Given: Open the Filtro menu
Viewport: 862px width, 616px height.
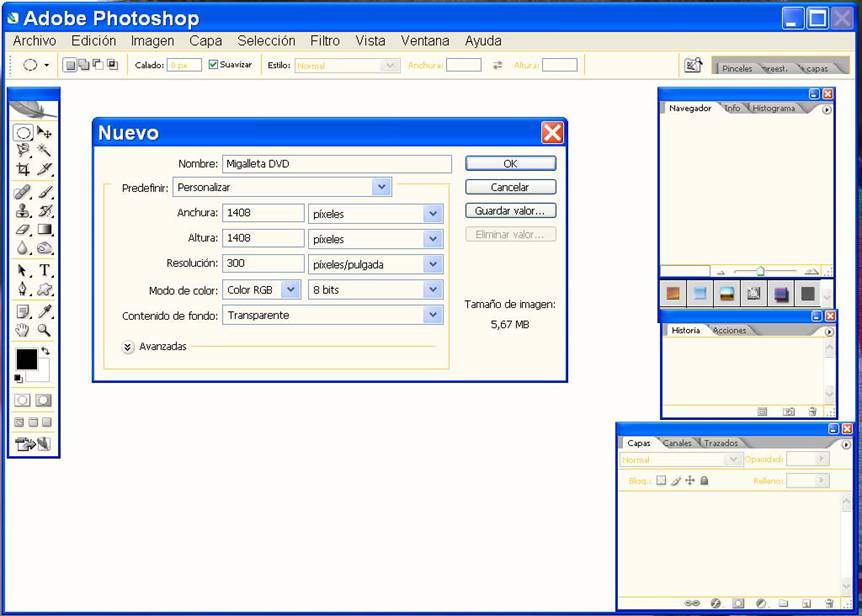Looking at the screenshot, I should (x=325, y=41).
